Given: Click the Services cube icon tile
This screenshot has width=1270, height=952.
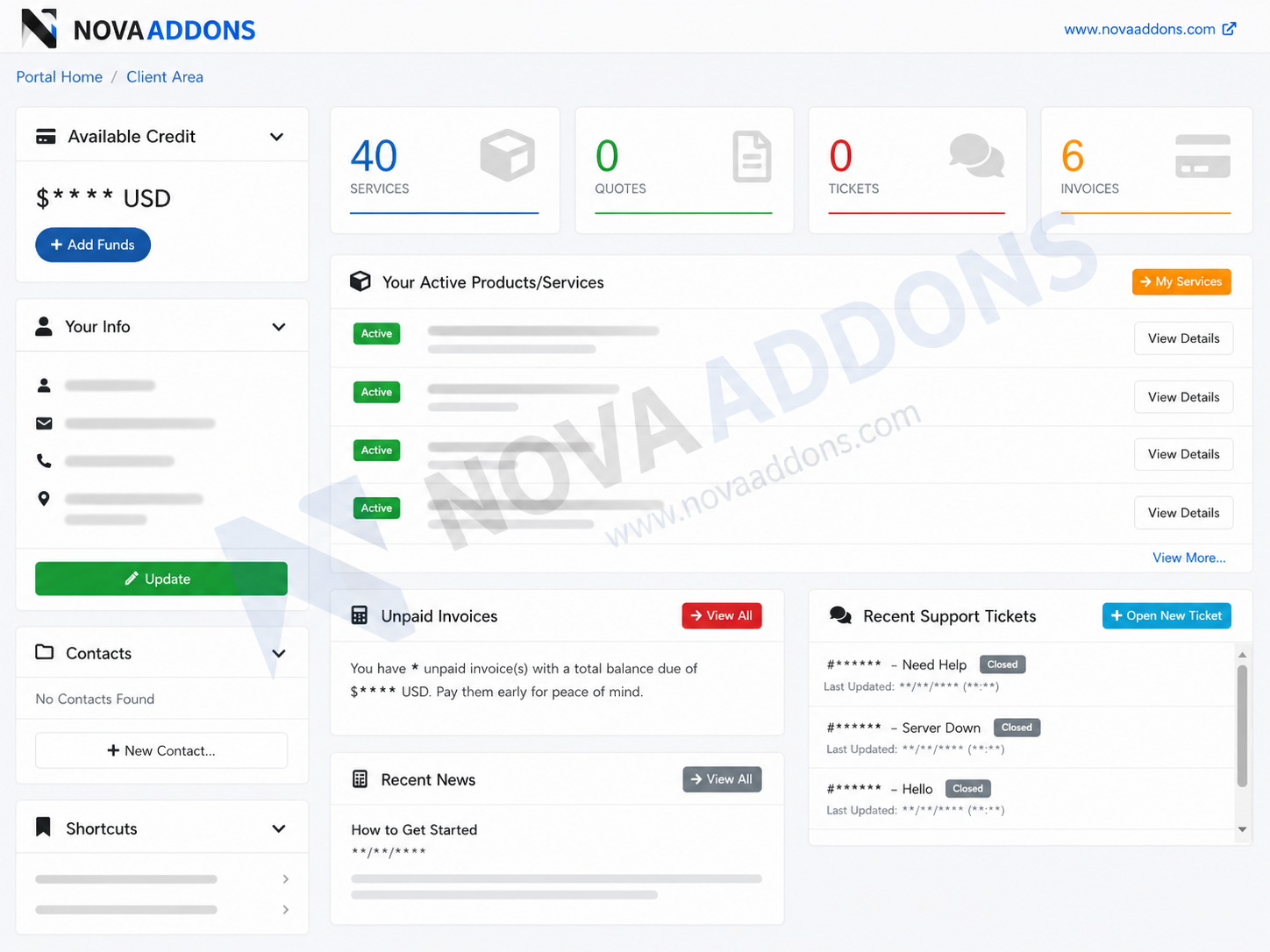Looking at the screenshot, I should pos(507,156).
